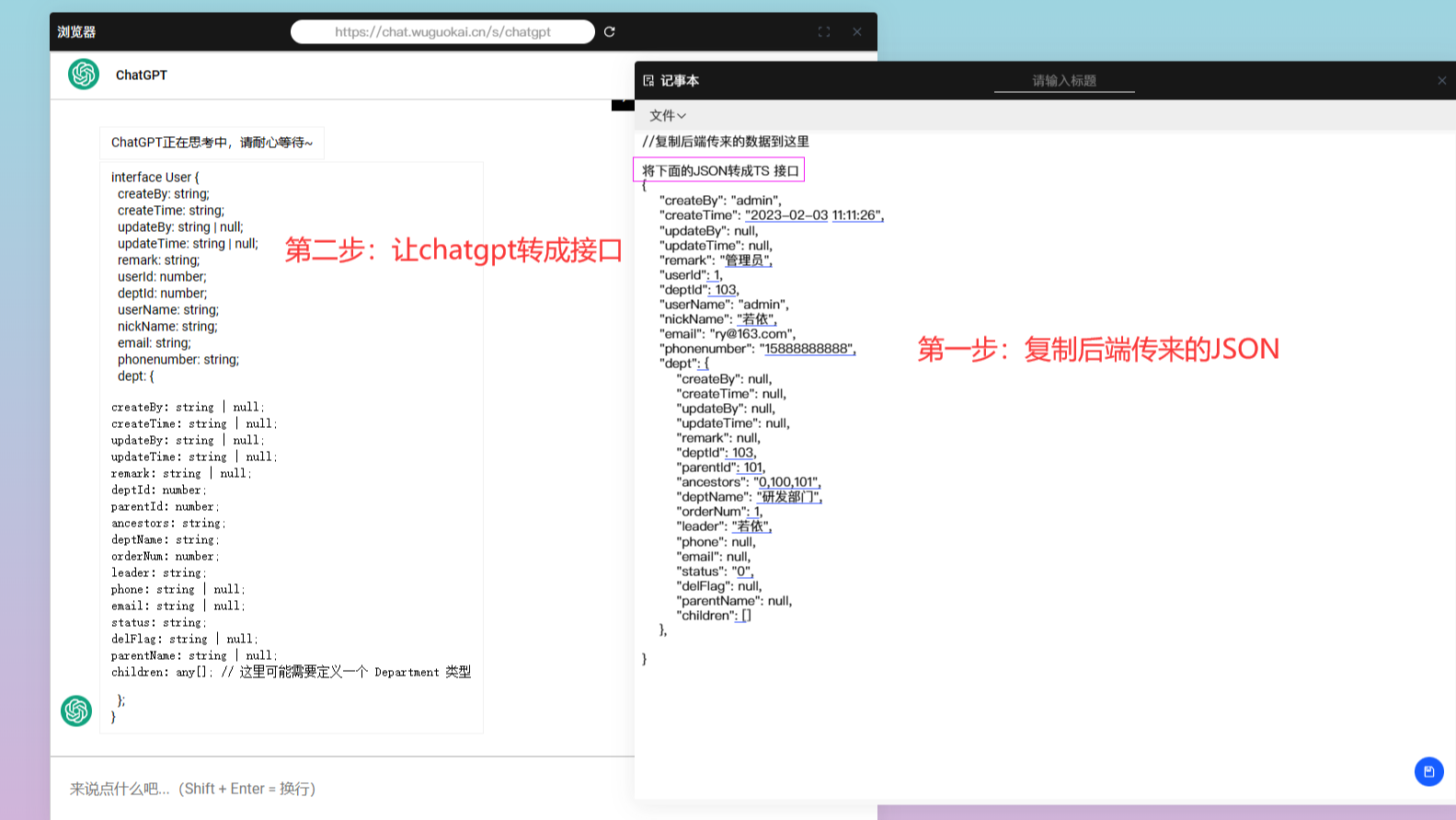Click '"ancestors": "0,100,101"' in notepad
Image resolution: width=1456 pixels, height=820 pixels.
click(749, 481)
